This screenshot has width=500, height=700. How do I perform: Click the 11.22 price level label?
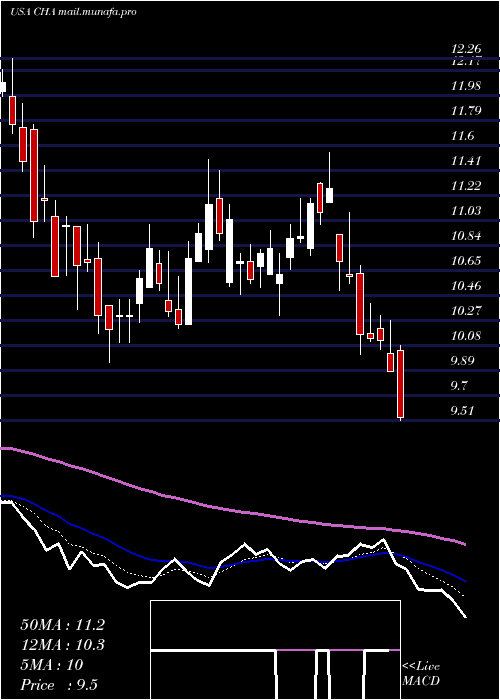pos(466,185)
